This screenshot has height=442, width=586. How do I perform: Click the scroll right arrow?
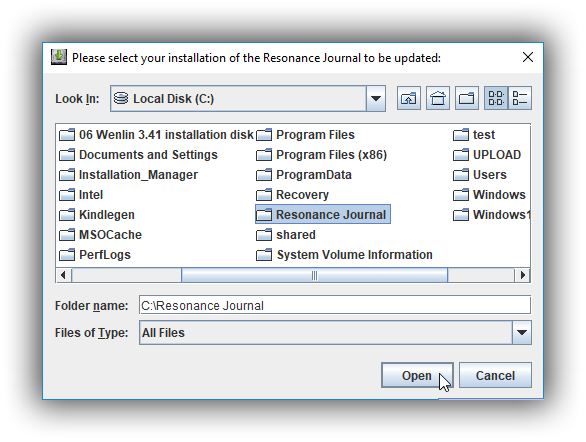point(522,275)
